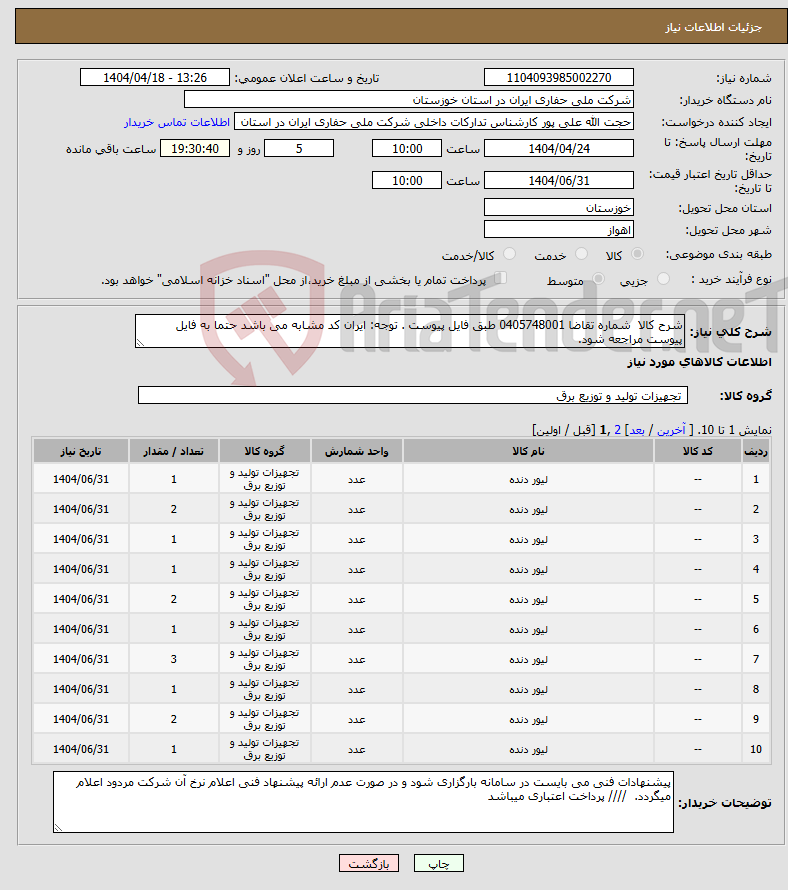Select the خدمت radio button
This screenshot has height=890, width=788.
[x=581, y=254]
